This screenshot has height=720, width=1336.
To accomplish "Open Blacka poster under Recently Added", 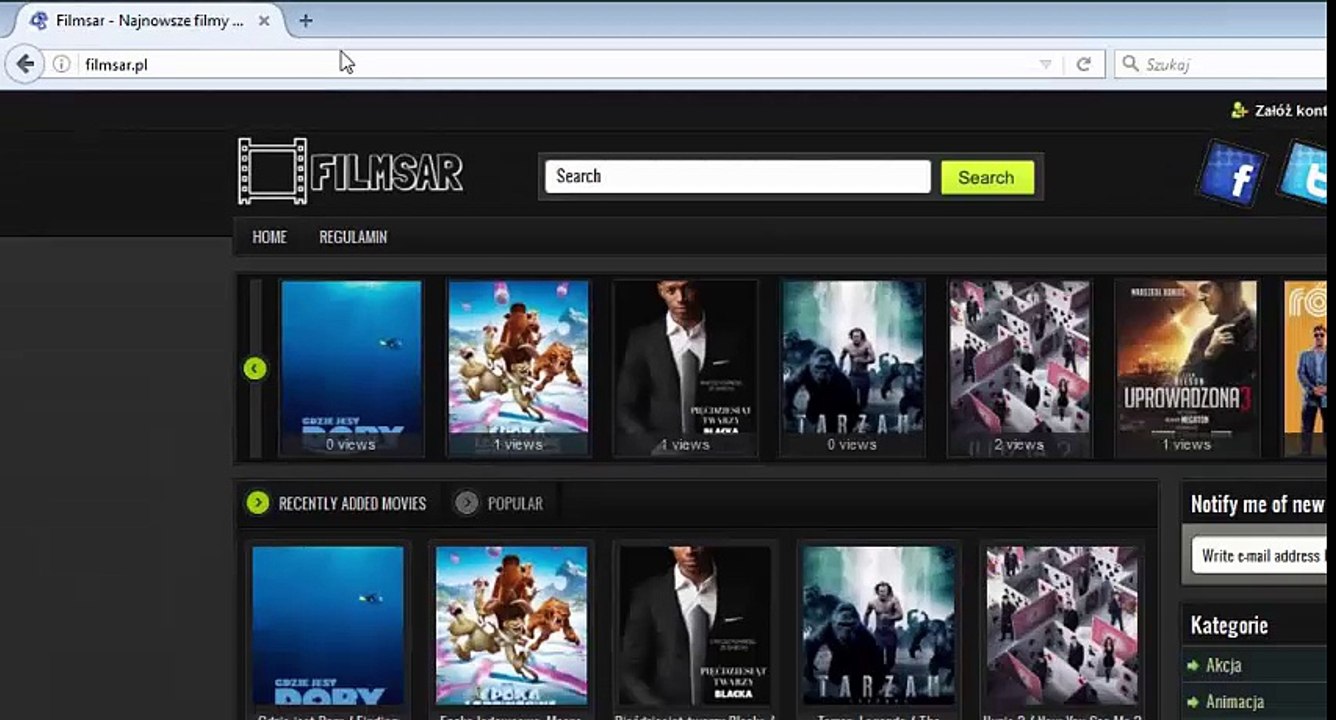I will click(695, 625).
